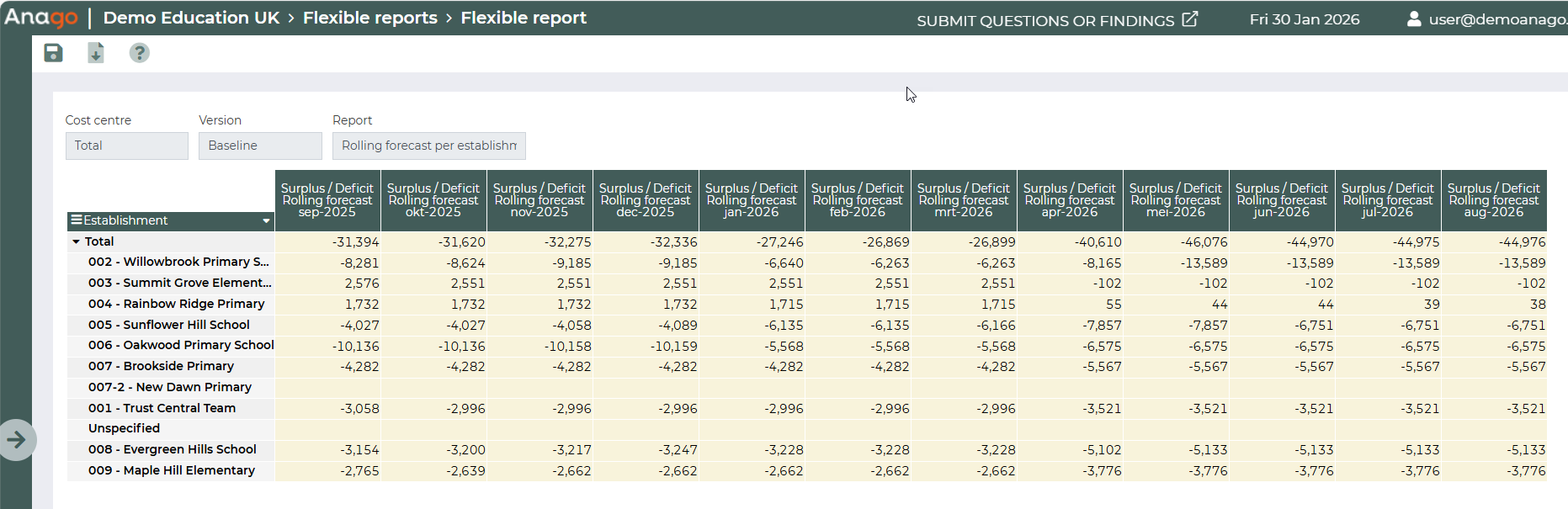Click the sep-2025 Surplus / Deficit column header
Image resolution: width=1568 pixels, height=509 pixels.
click(x=327, y=200)
